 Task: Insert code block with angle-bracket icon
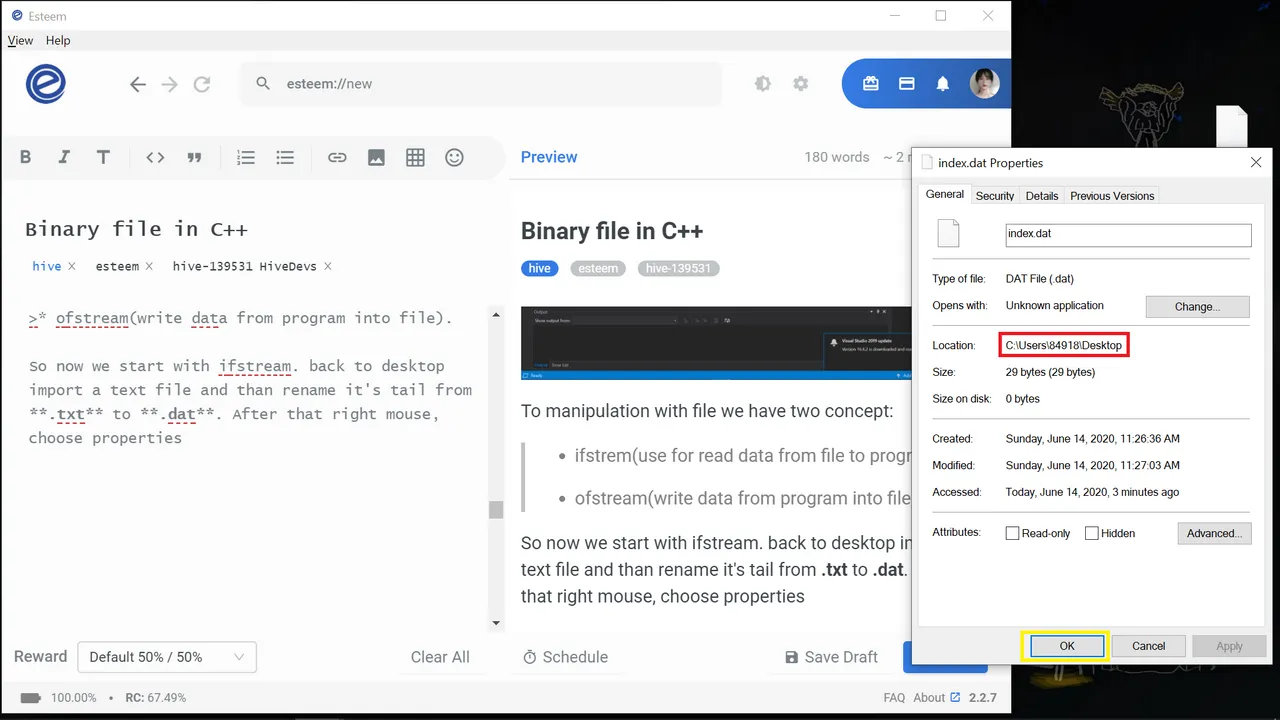tap(155, 157)
